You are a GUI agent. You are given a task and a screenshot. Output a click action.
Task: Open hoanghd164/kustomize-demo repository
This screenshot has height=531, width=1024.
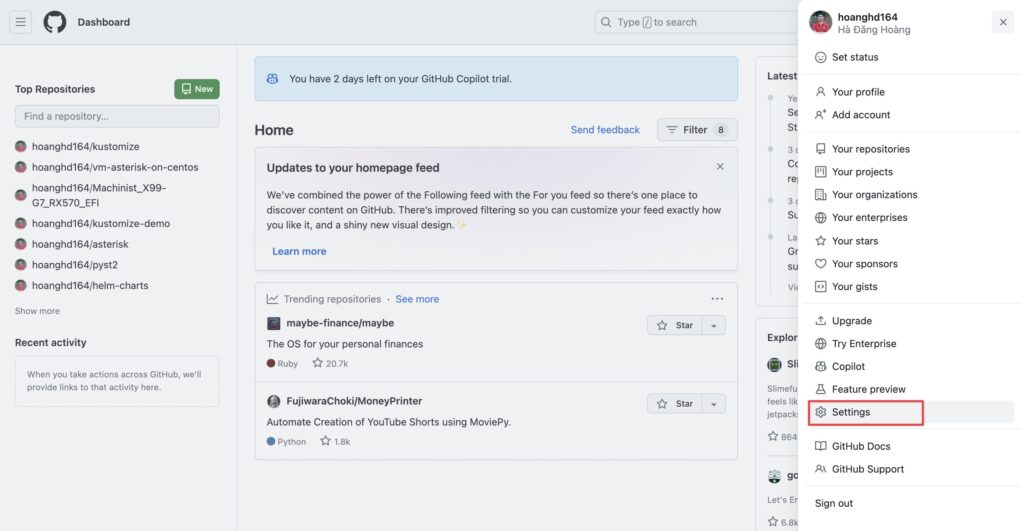point(101,223)
